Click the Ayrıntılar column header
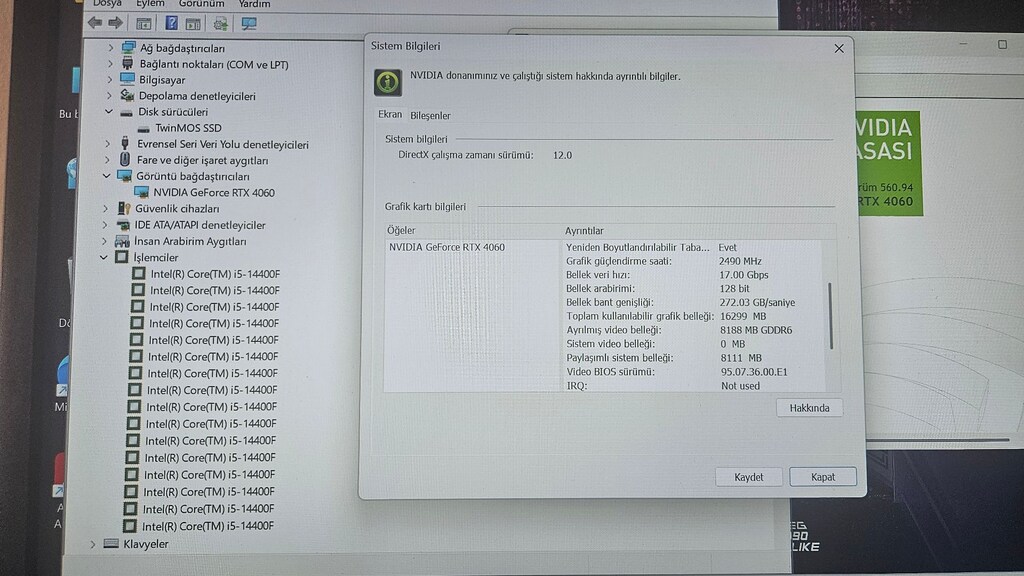Viewport: 1024px width, 576px height. 584,231
